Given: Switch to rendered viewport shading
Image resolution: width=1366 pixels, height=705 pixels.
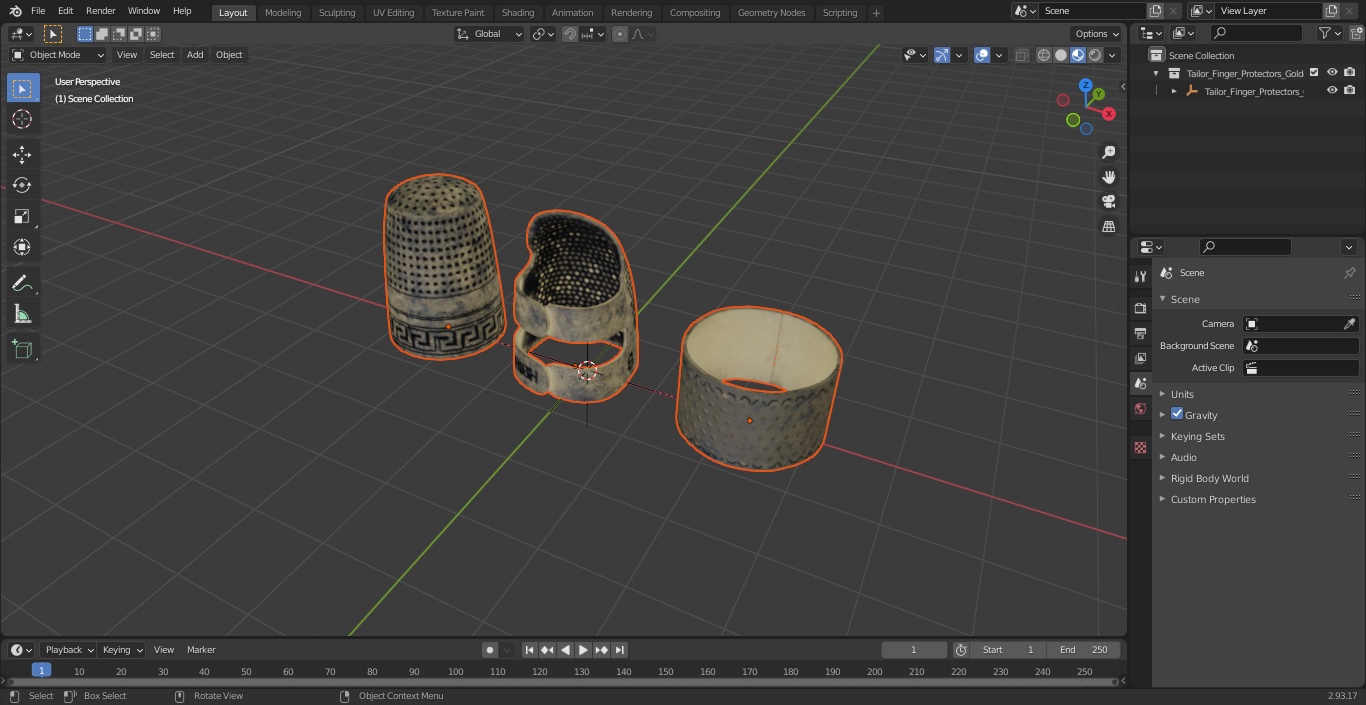Looking at the screenshot, I should coord(1095,55).
